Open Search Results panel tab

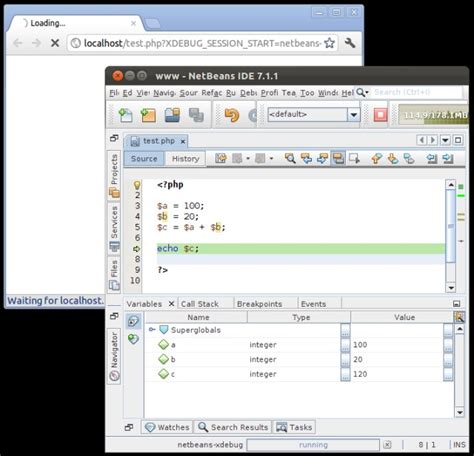(233, 427)
